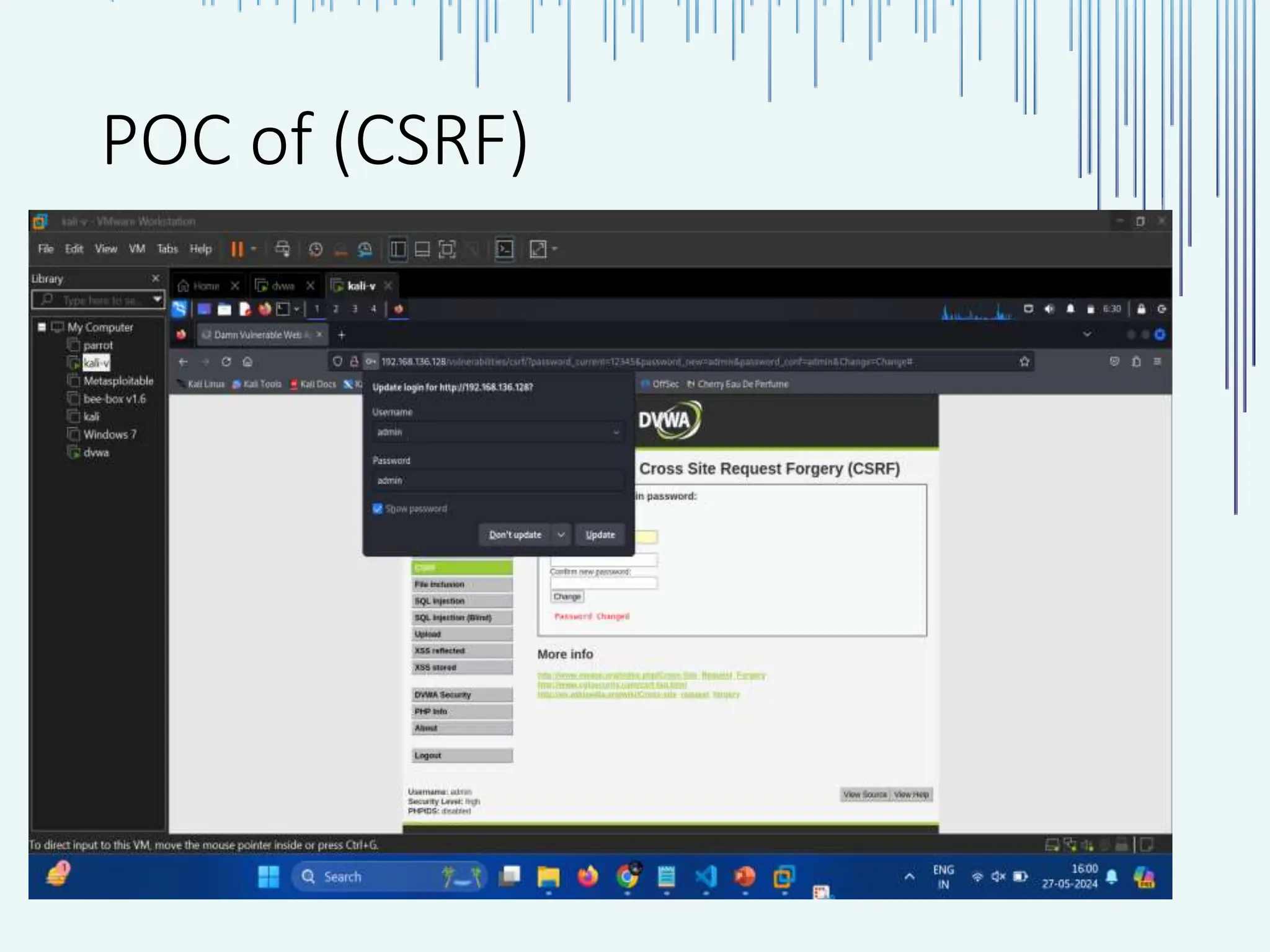Viewport: 1270px width, 952px height.
Task: Open the VMware power options dropdown arrow
Action: pyautogui.click(x=254, y=249)
